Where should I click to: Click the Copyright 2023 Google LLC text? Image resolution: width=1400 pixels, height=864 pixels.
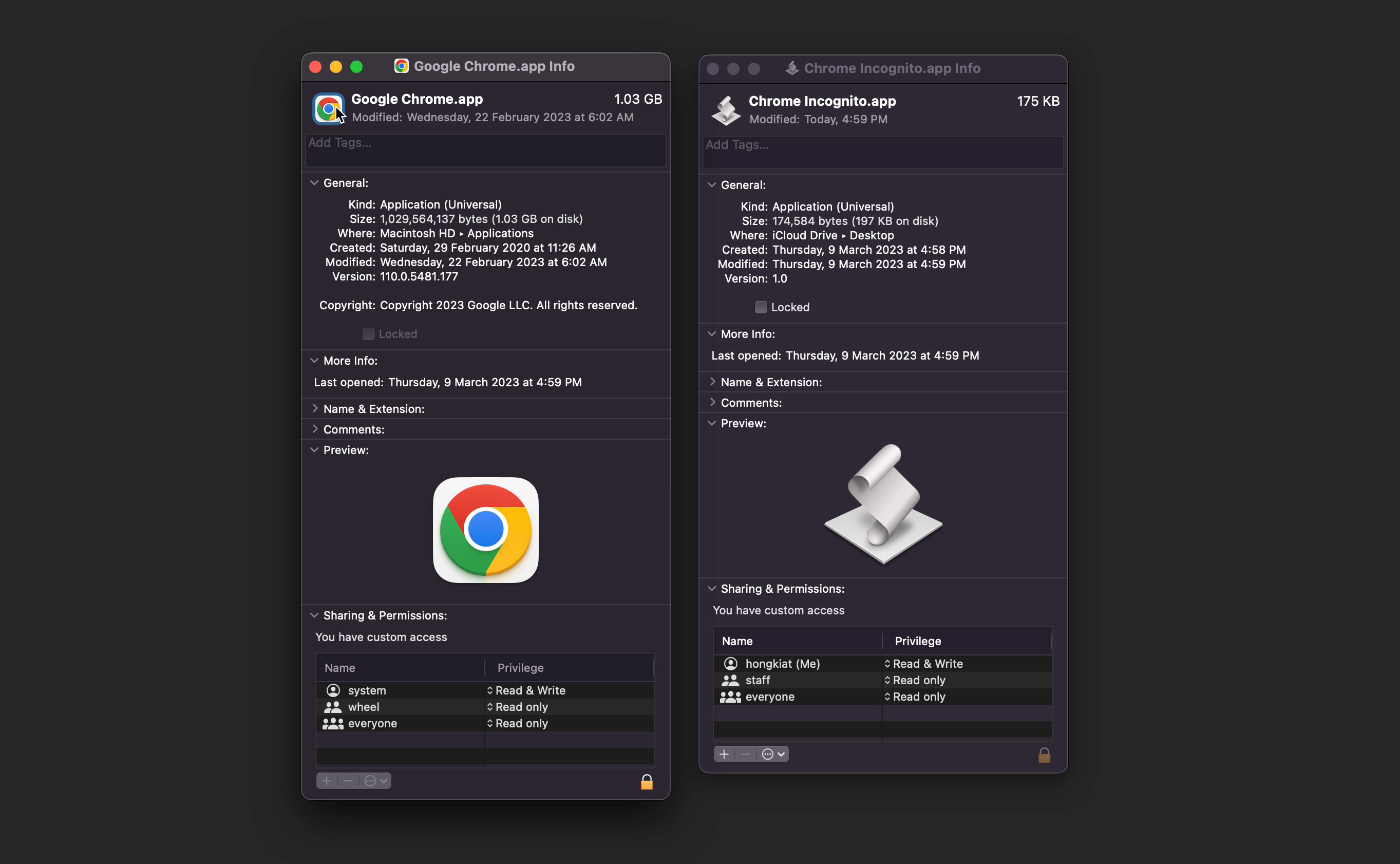pos(508,305)
